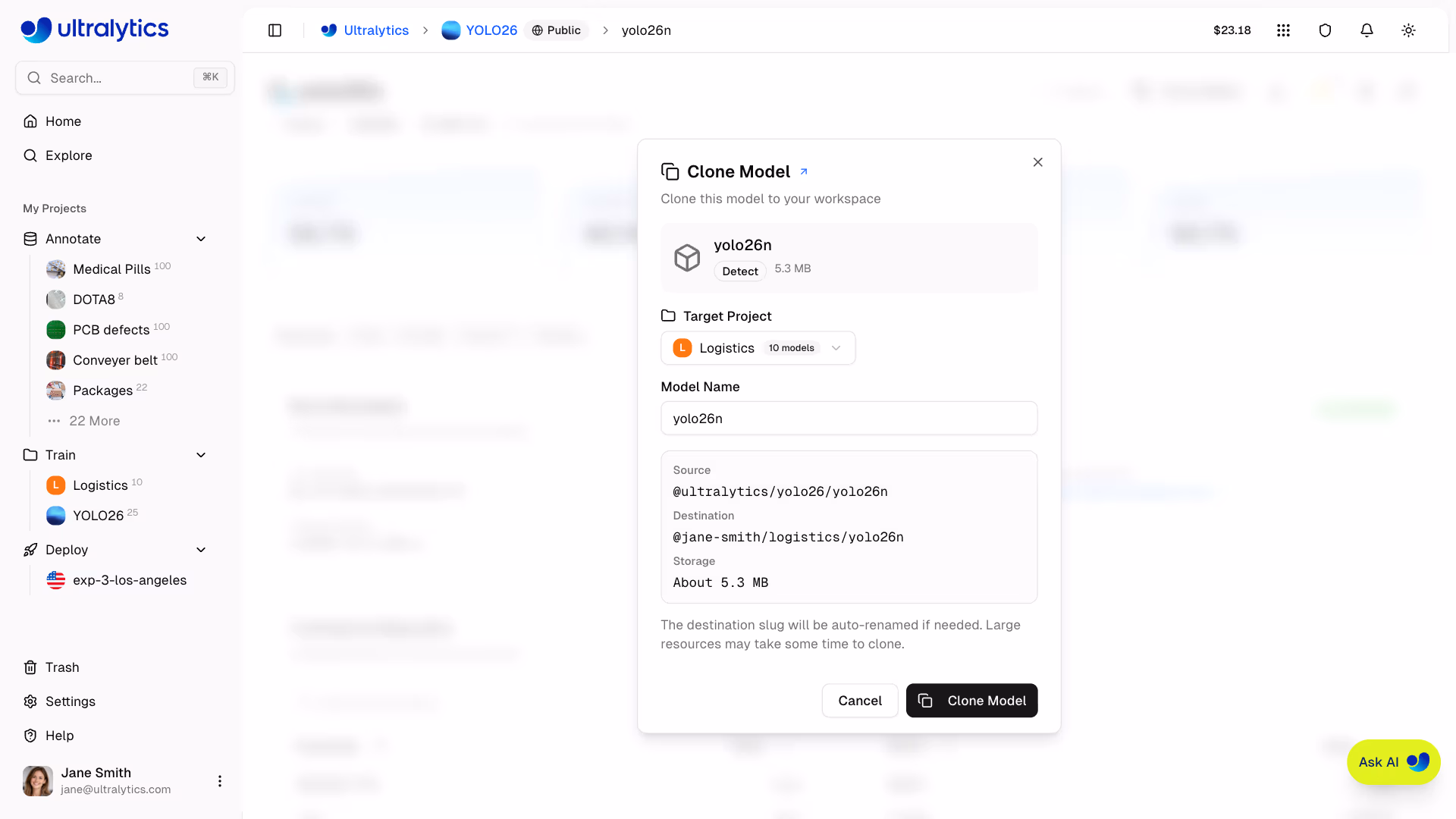
Task: Focus the Search field
Action: (x=125, y=78)
